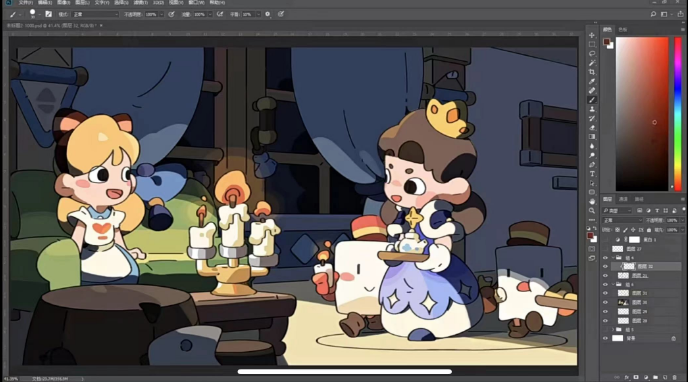
Task: Select the Lasso tool
Action: pos(592,54)
